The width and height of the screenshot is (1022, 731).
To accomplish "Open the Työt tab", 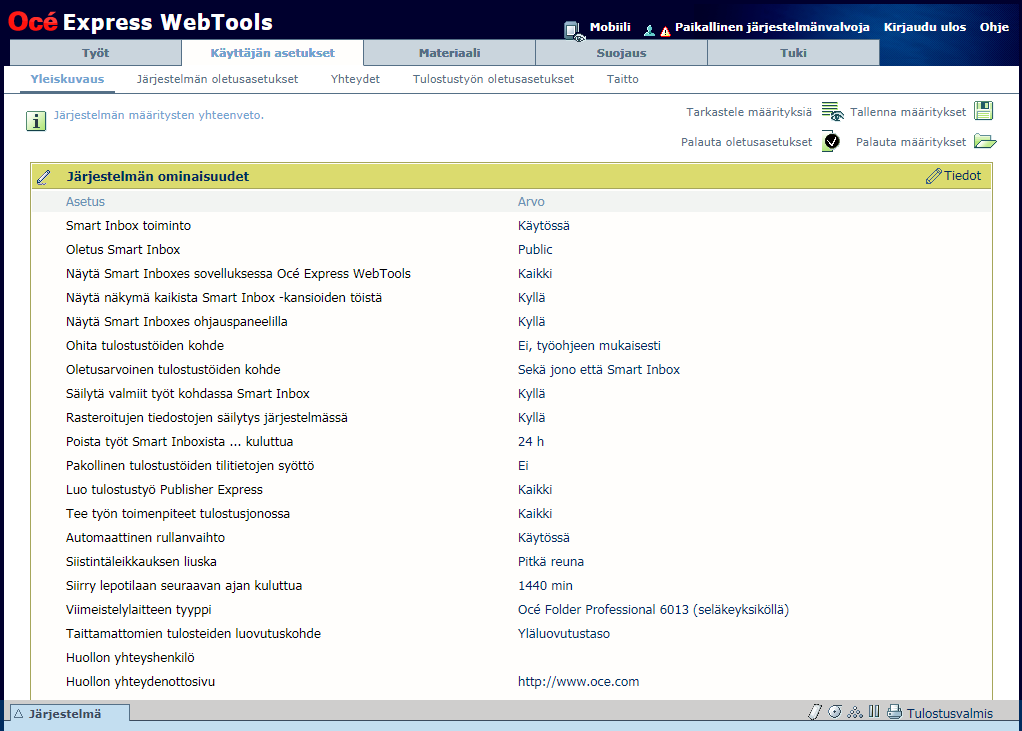I will point(96,53).
